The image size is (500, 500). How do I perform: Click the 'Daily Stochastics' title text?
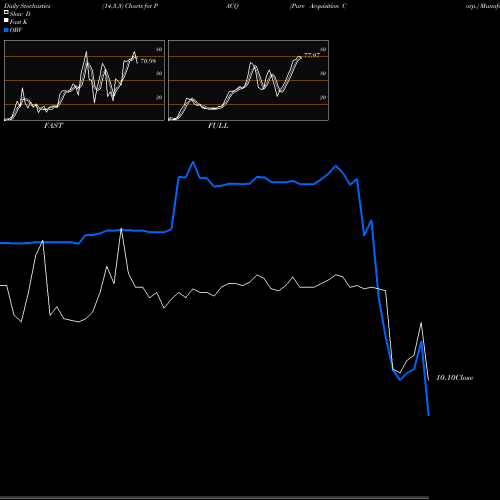click(x=27, y=6)
